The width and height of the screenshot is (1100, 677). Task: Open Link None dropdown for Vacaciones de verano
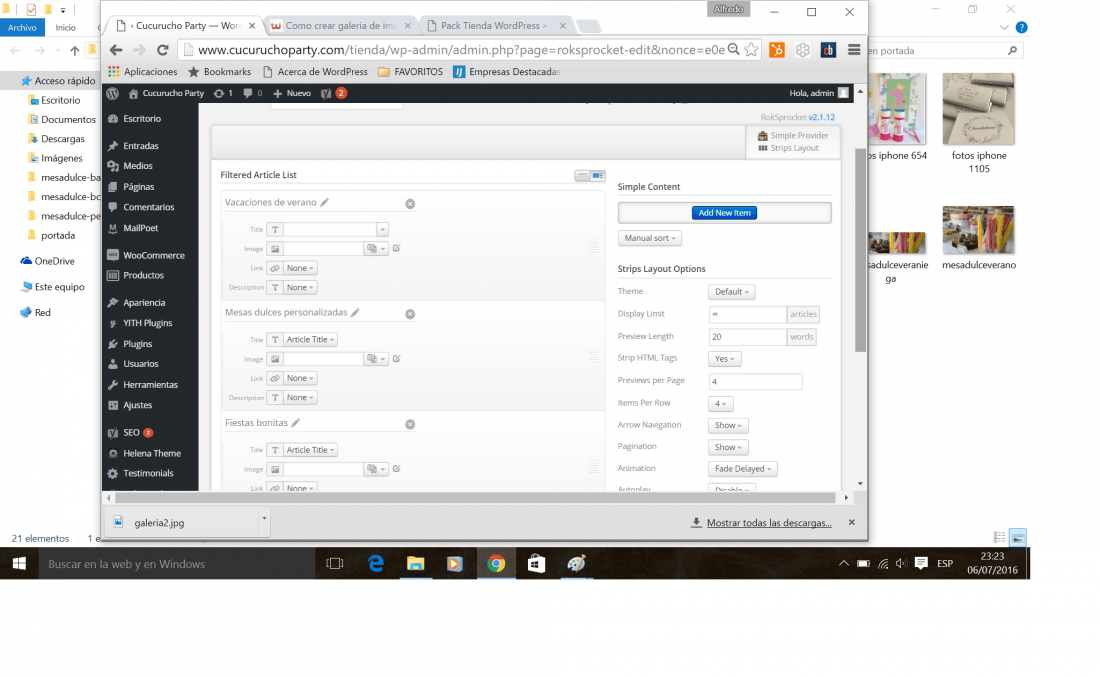300,268
